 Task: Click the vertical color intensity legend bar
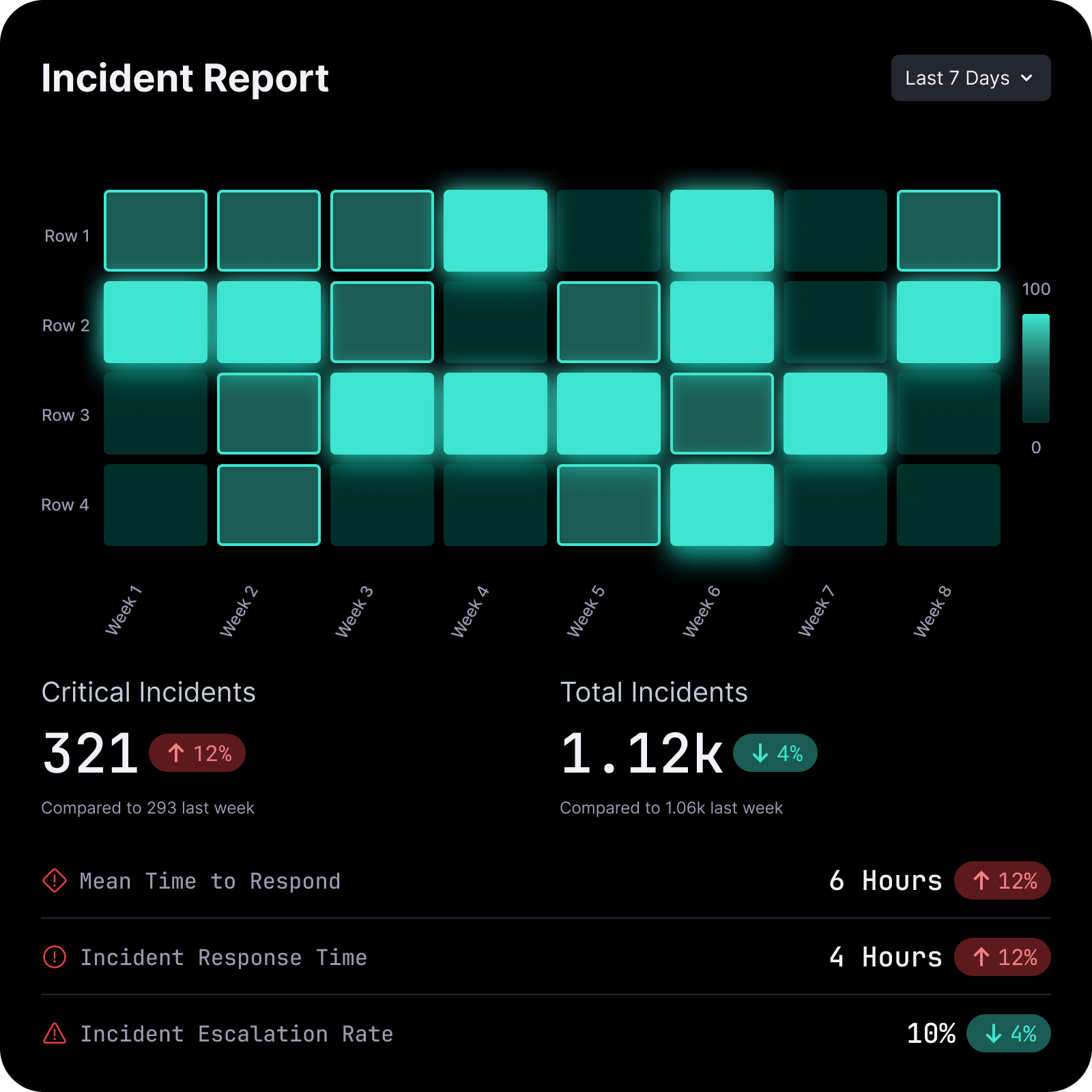[1035, 369]
